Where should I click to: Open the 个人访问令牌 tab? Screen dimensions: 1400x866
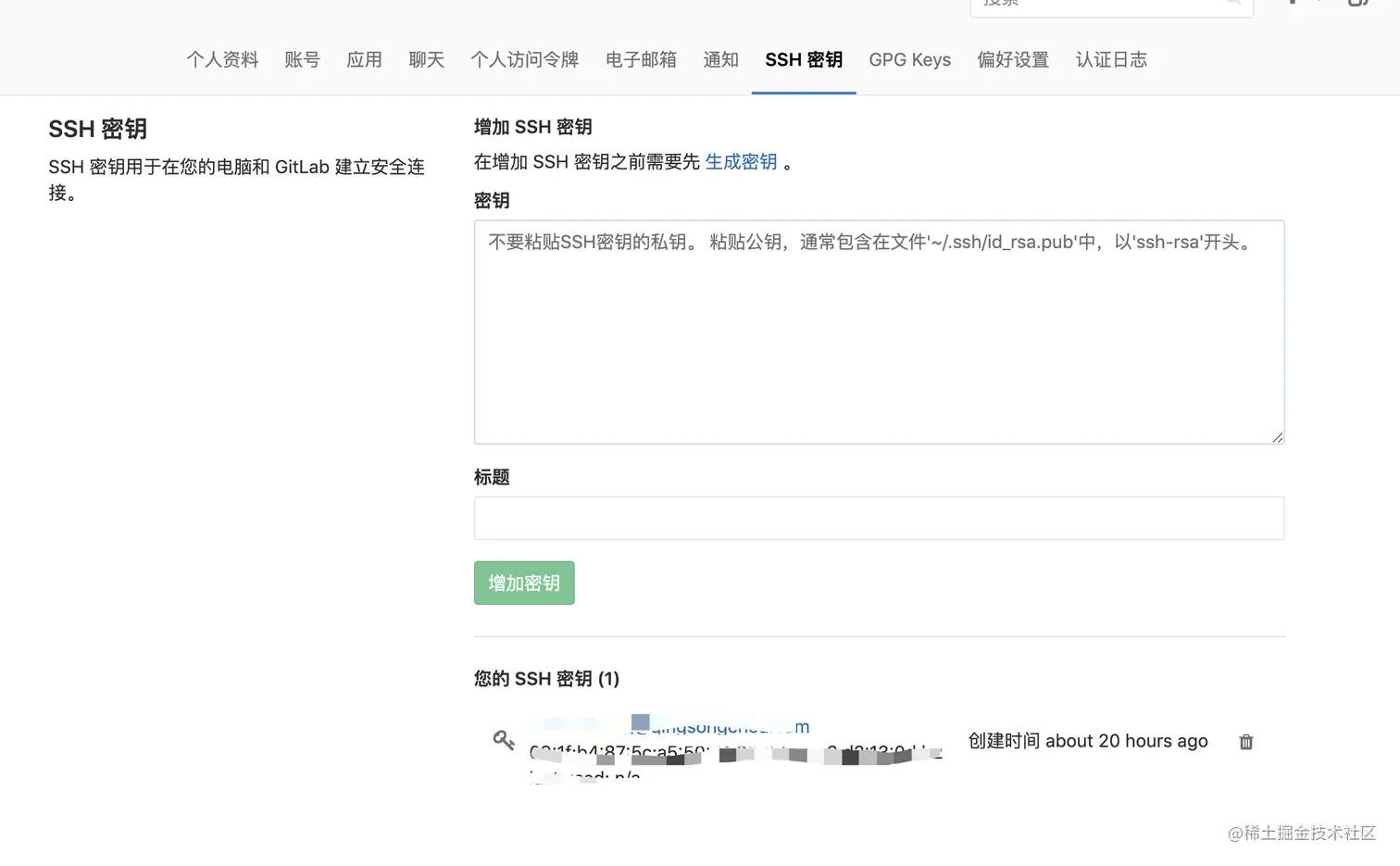pyautogui.click(x=524, y=59)
